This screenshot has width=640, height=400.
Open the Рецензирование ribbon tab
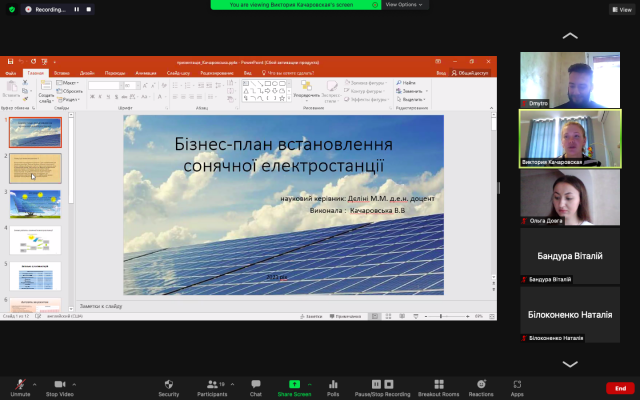(217, 73)
